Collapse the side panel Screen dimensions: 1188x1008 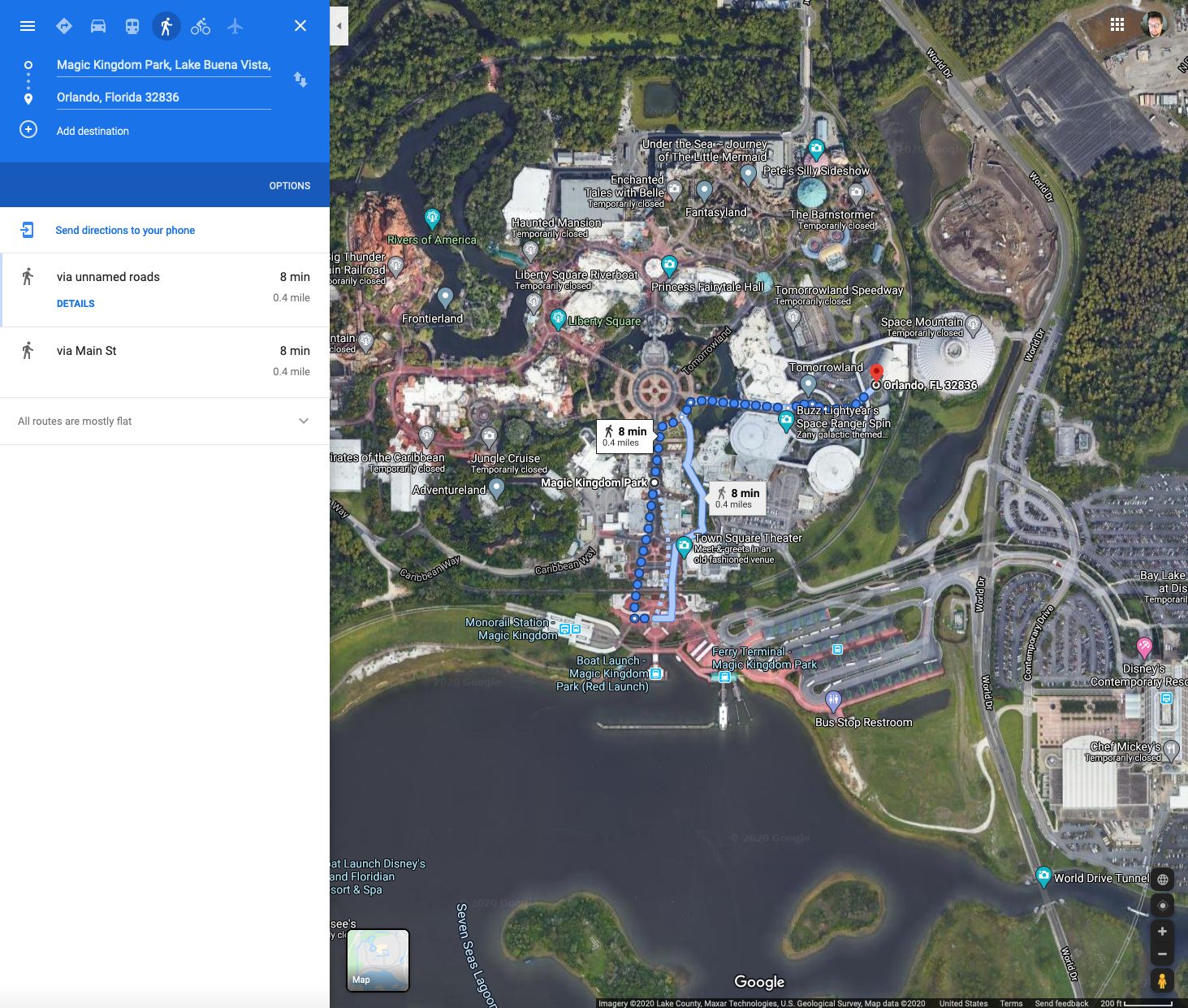click(x=339, y=26)
